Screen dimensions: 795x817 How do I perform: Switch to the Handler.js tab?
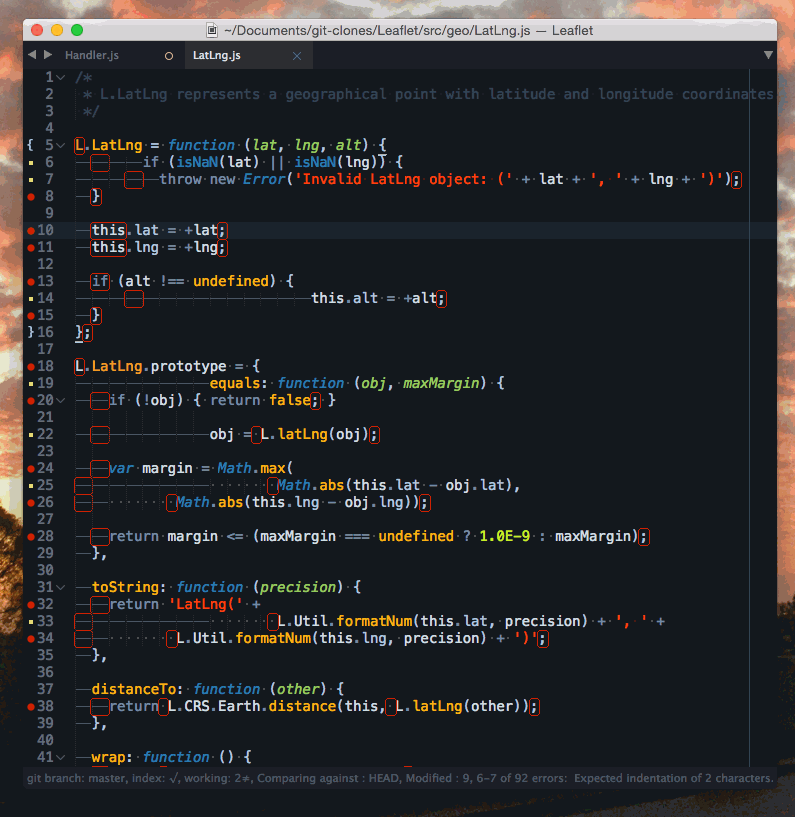91,56
